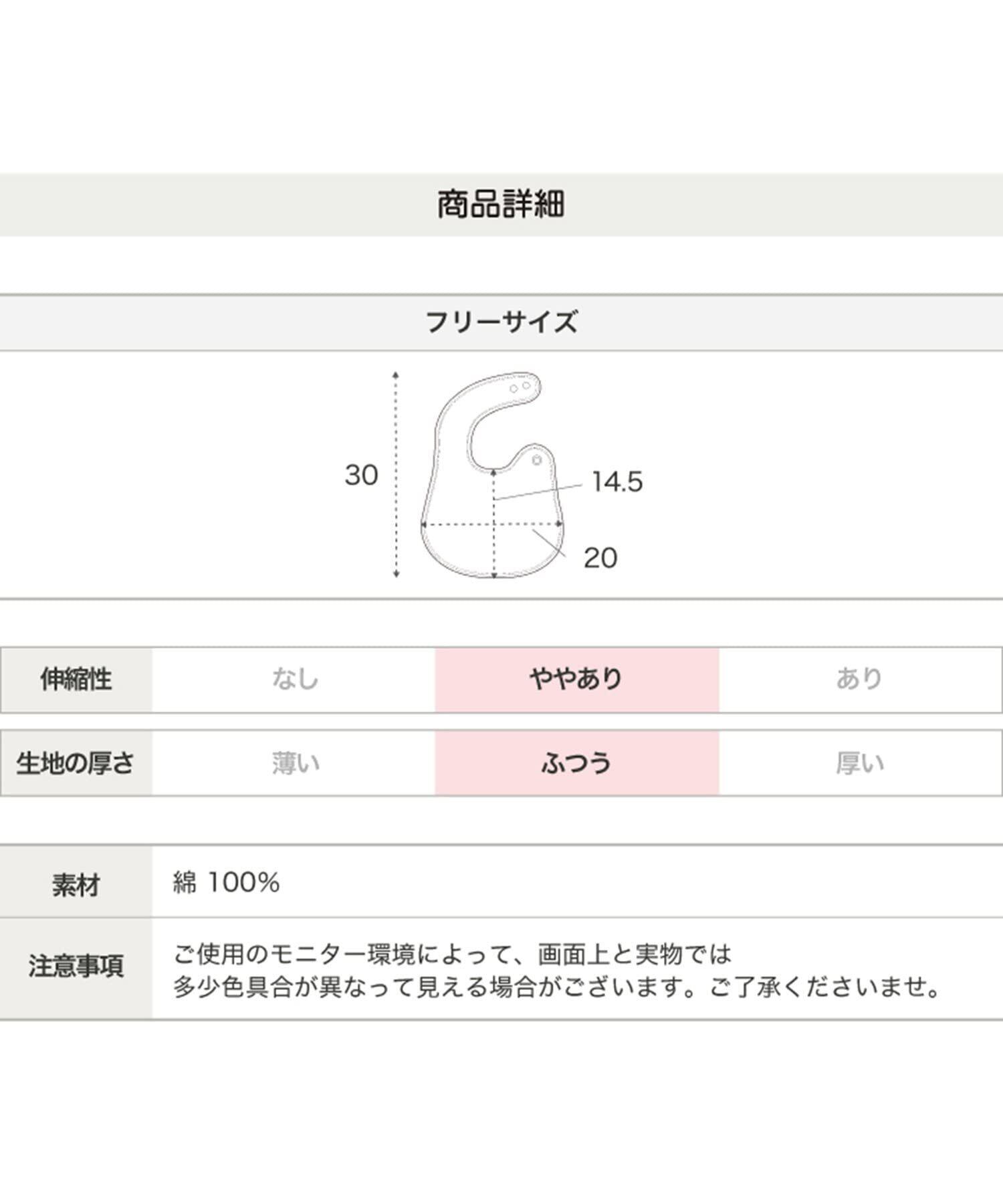1003x1204 pixels.
Task: Select the highlighted ややあり option
Action: pos(576,680)
